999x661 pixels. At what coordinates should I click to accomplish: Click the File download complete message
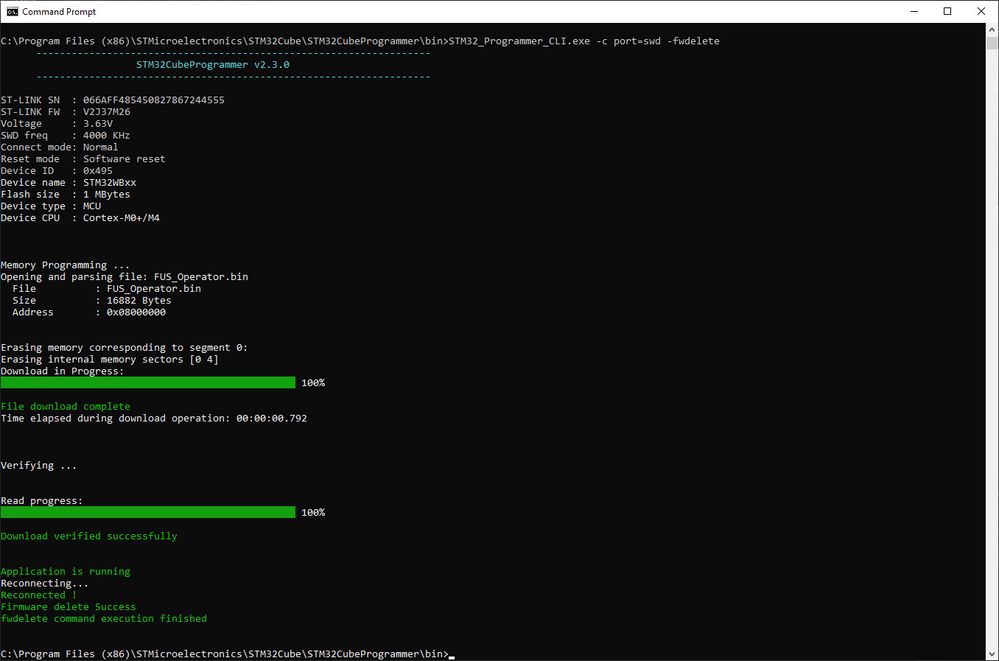point(66,407)
